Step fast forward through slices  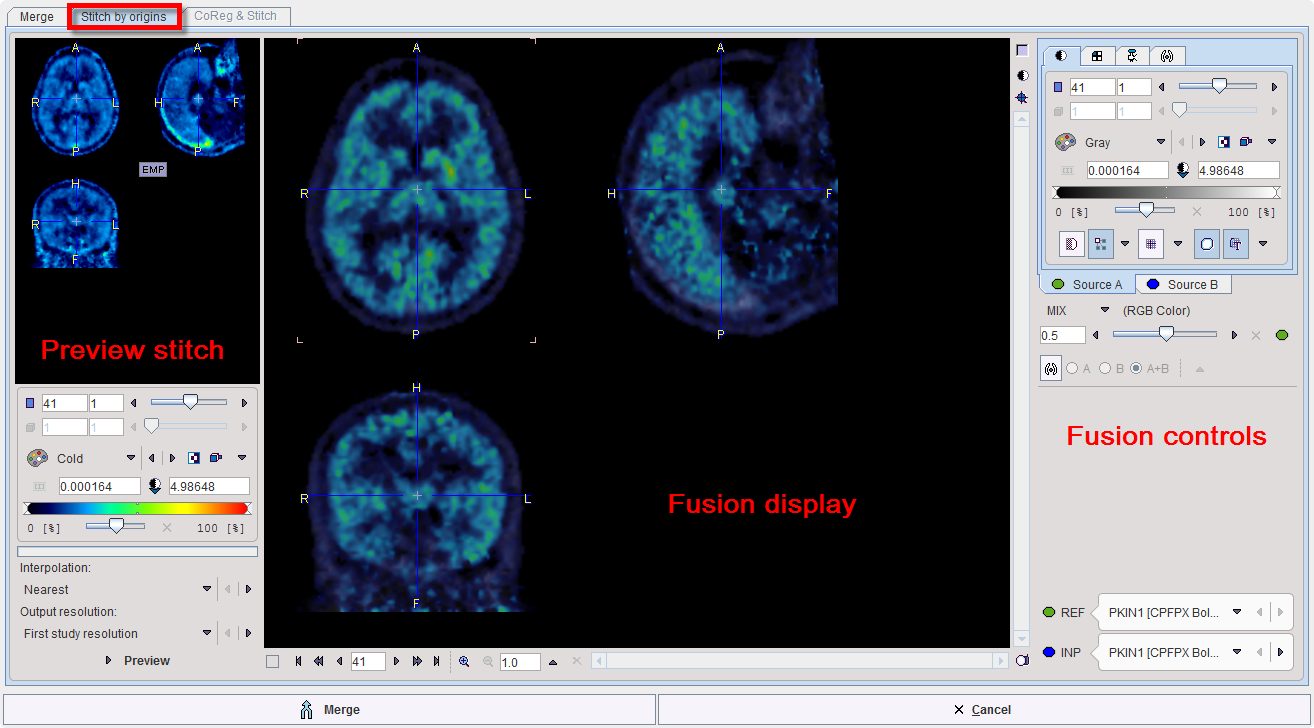pos(416,661)
